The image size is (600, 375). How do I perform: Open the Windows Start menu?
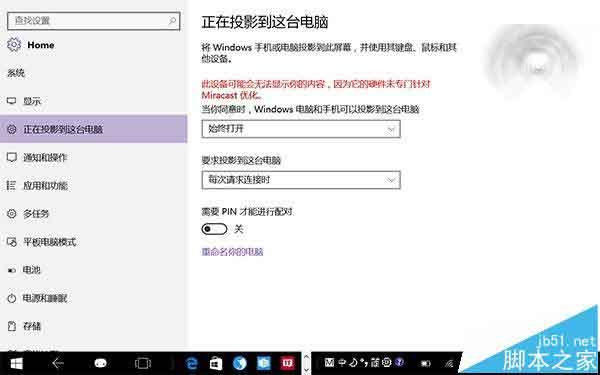(16, 363)
